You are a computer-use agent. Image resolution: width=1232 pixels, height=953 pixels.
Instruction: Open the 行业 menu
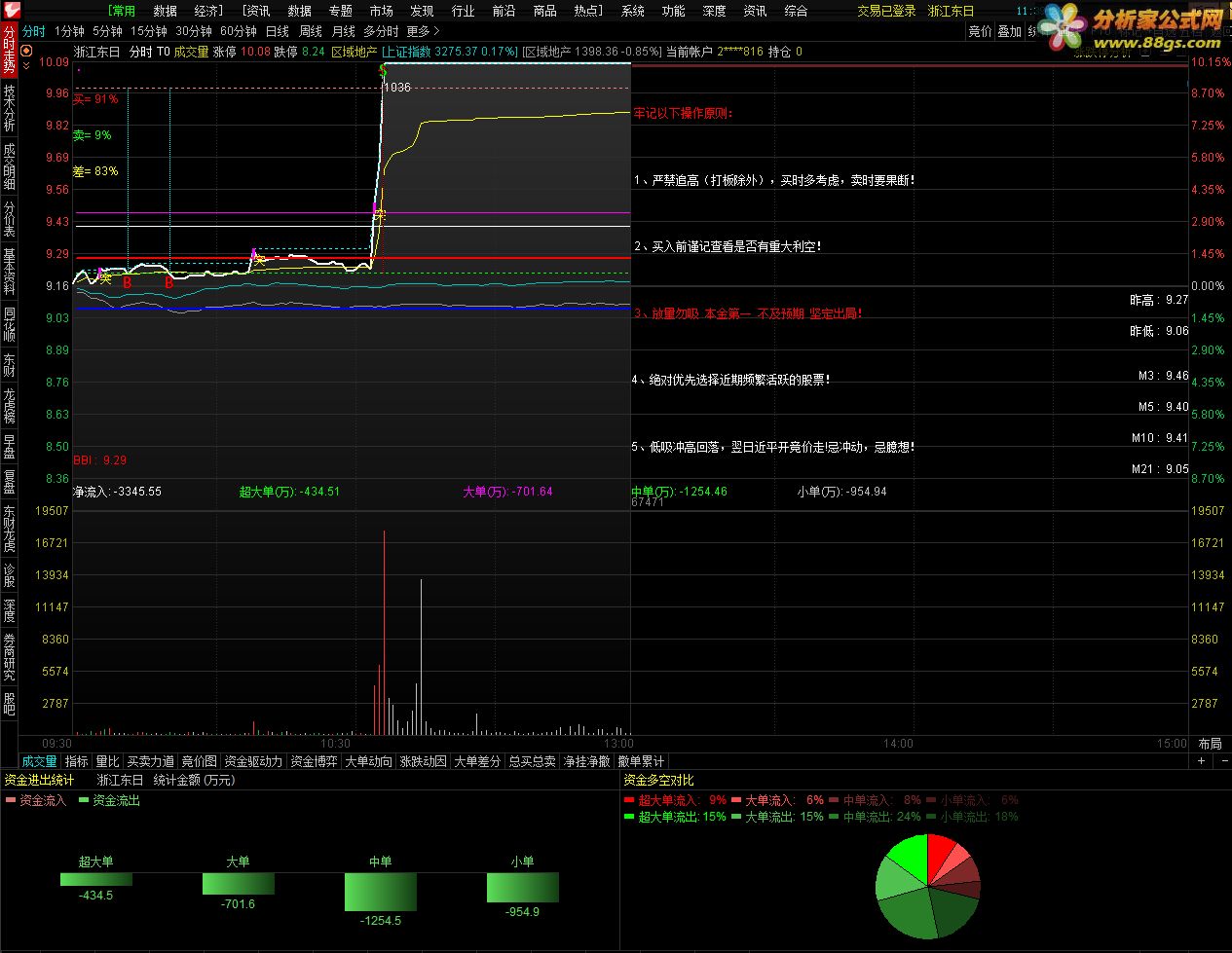[x=463, y=11]
